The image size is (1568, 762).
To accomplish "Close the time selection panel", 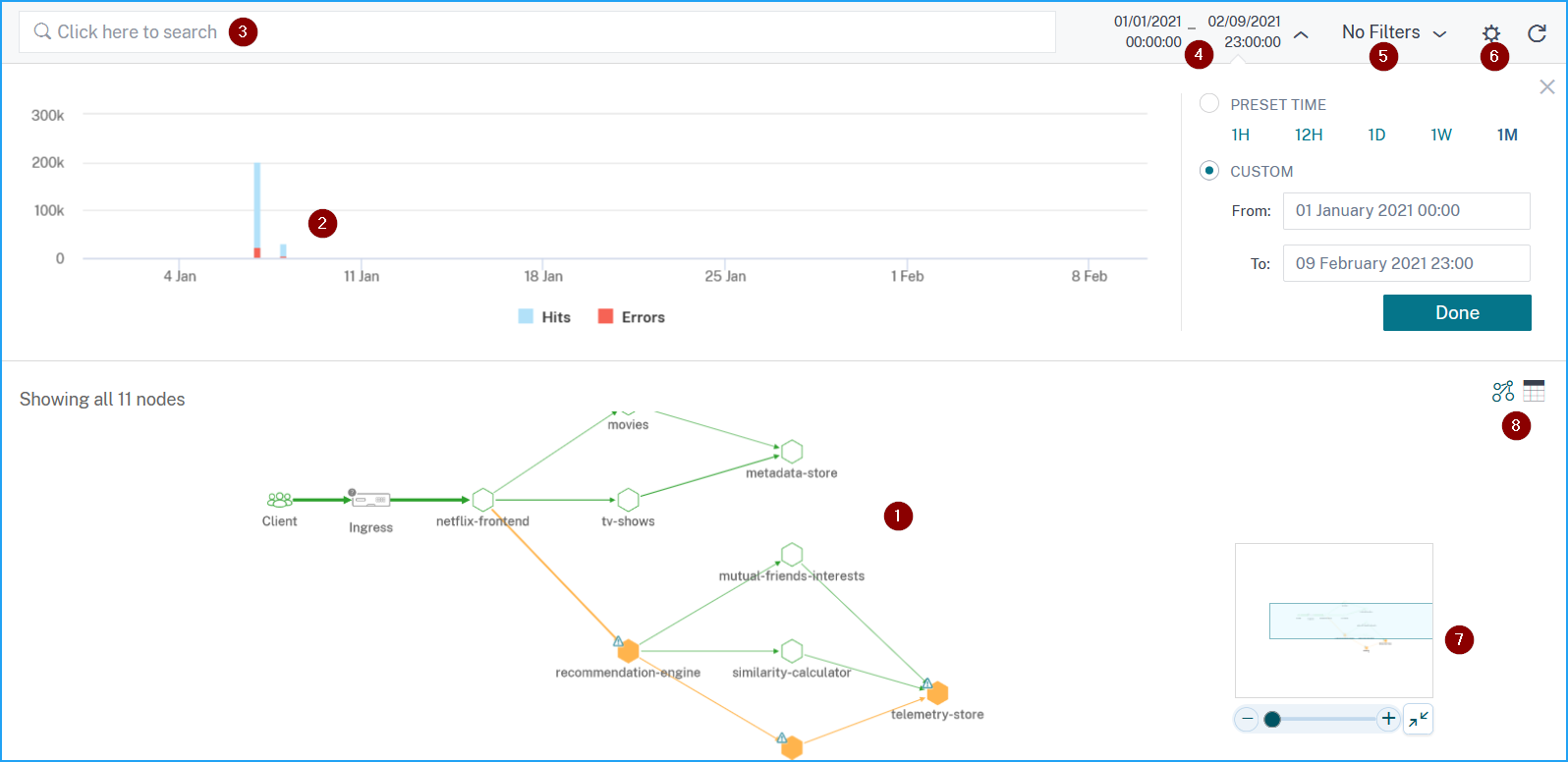I will pyautogui.click(x=1547, y=87).
